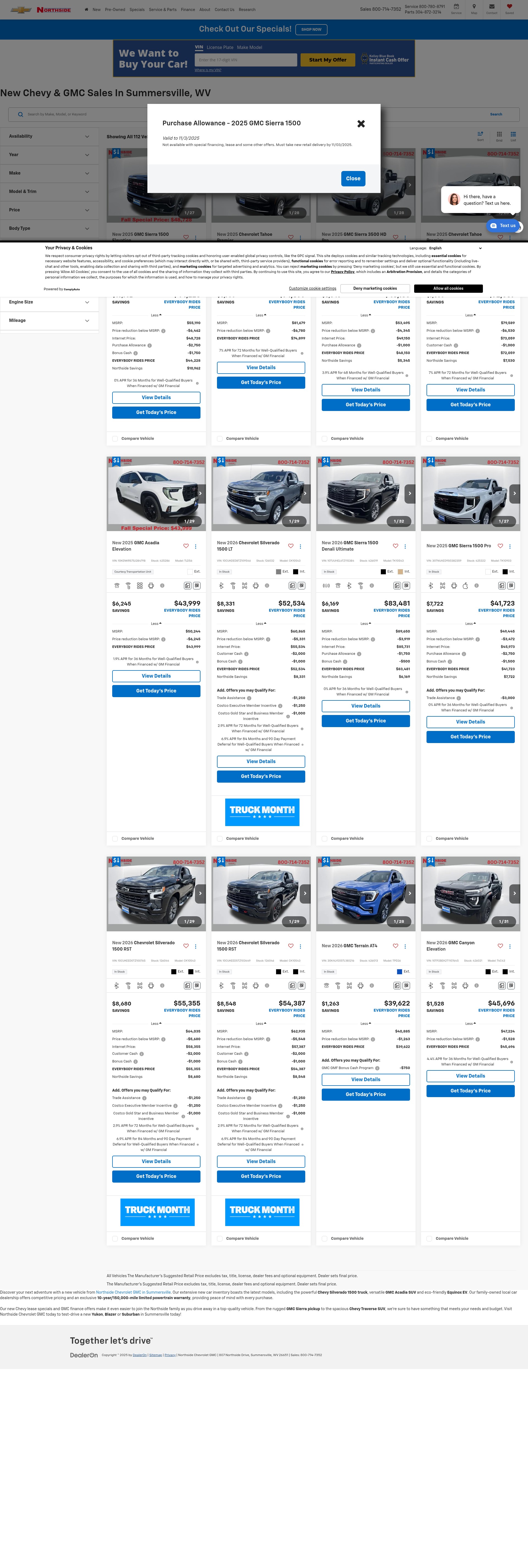Open Customize cookie settings link
Screen dimensions: 528x1568
312,289
